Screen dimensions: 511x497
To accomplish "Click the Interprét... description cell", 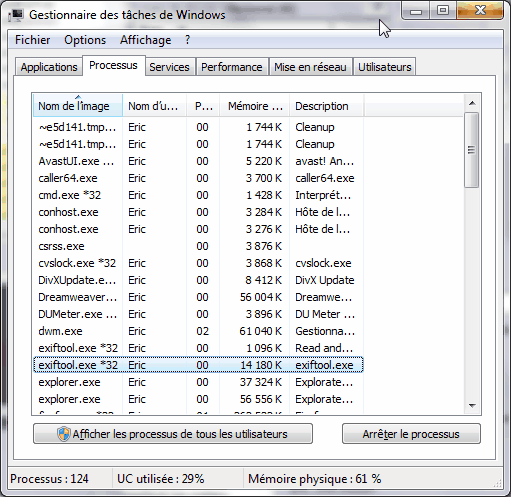I will pyautogui.click(x=323, y=195).
